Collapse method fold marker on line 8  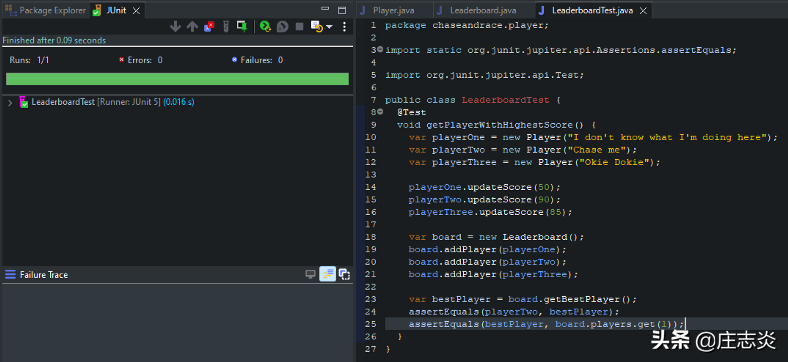coord(380,112)
